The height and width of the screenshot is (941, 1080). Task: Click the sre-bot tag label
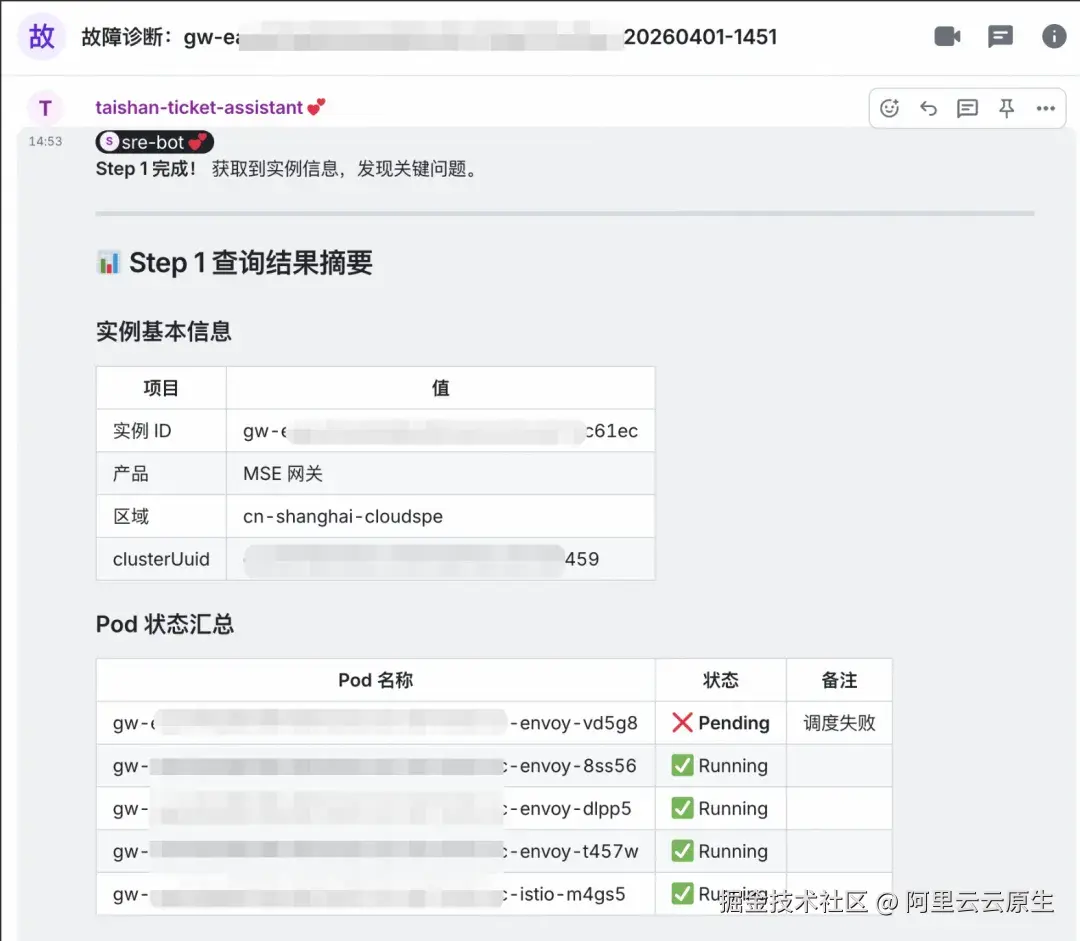[153, 141]
